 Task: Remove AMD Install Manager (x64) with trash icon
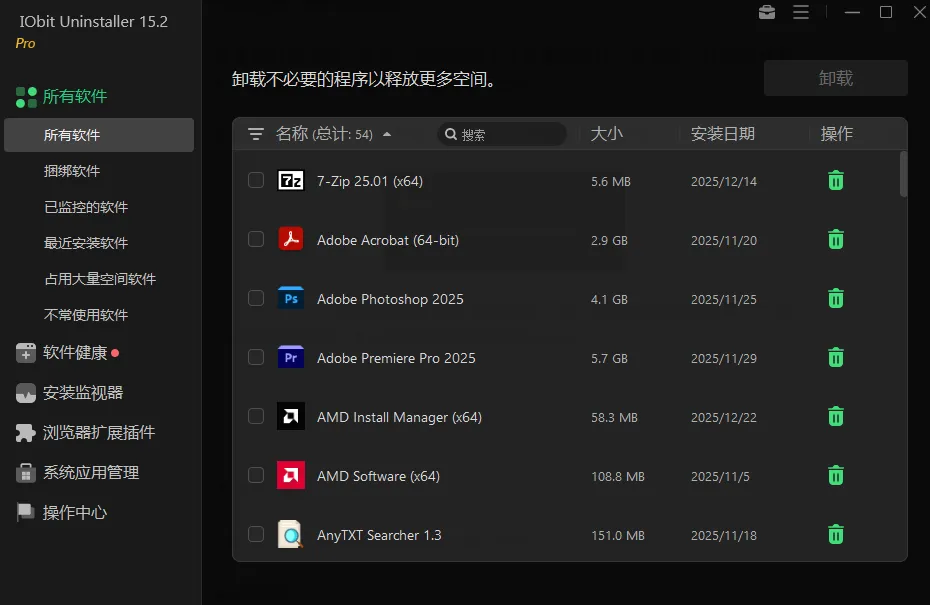(836, 416)
